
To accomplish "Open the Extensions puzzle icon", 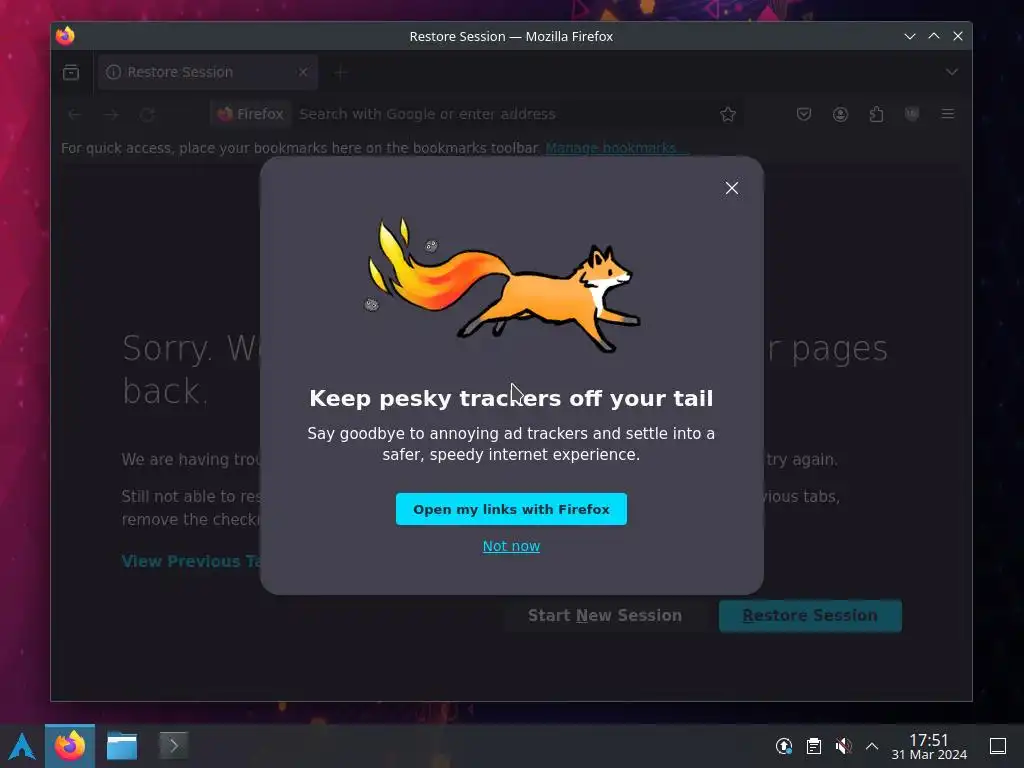I will click(x=876, y=114).
